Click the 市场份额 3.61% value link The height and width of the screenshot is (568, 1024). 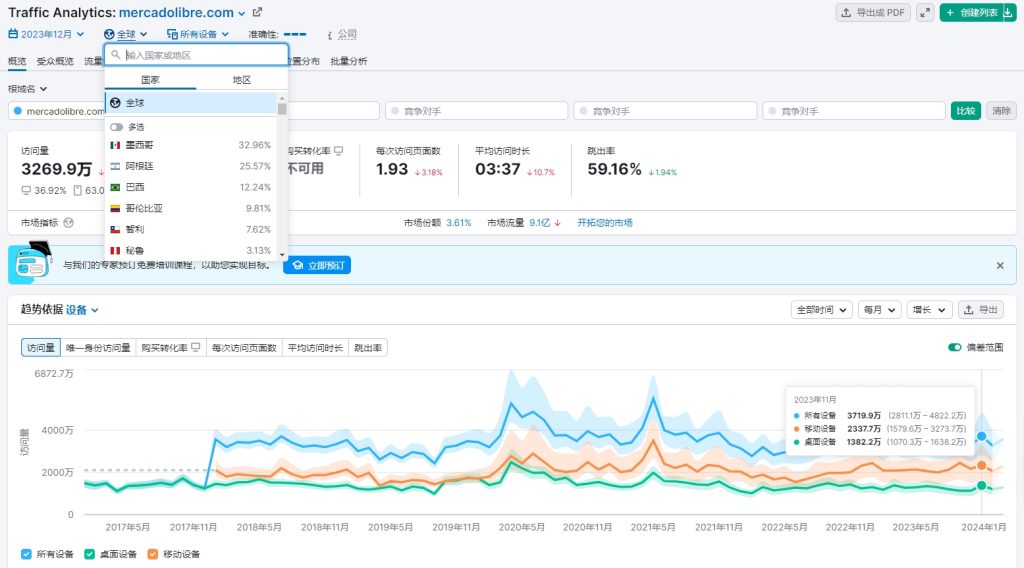coord(458,223)
